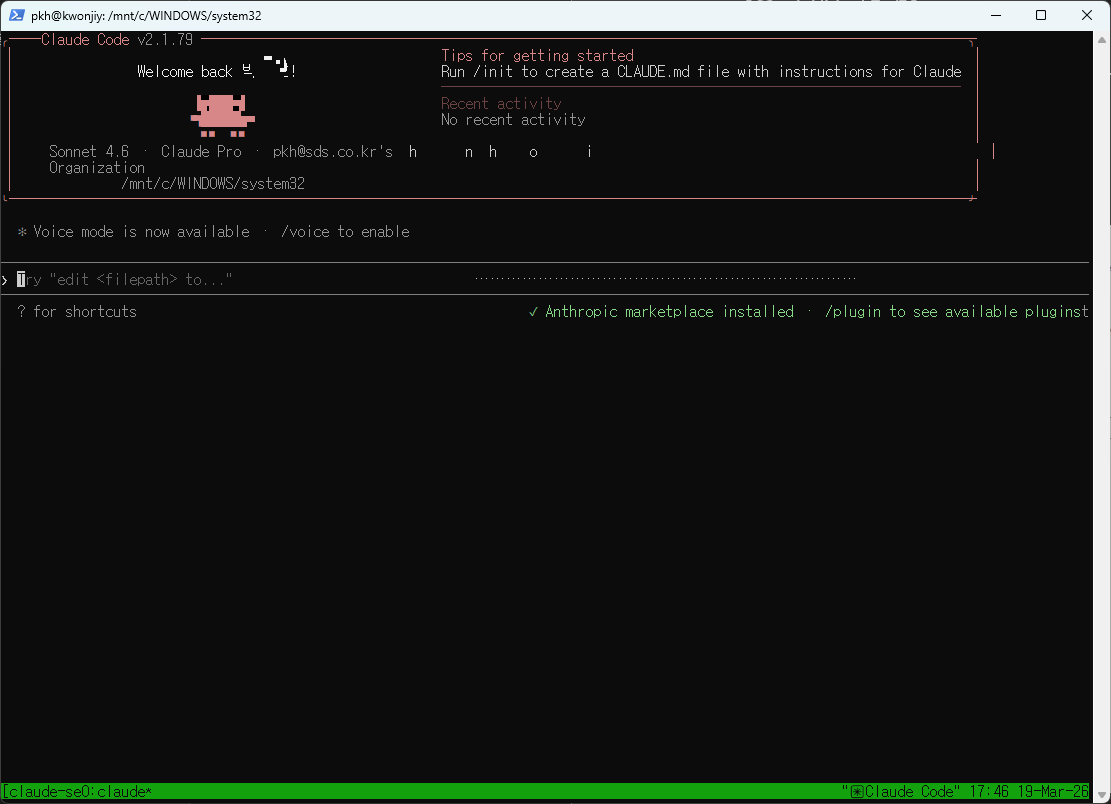Click 'Claude Code v2.1.79' header title

(x=117, y=40)
